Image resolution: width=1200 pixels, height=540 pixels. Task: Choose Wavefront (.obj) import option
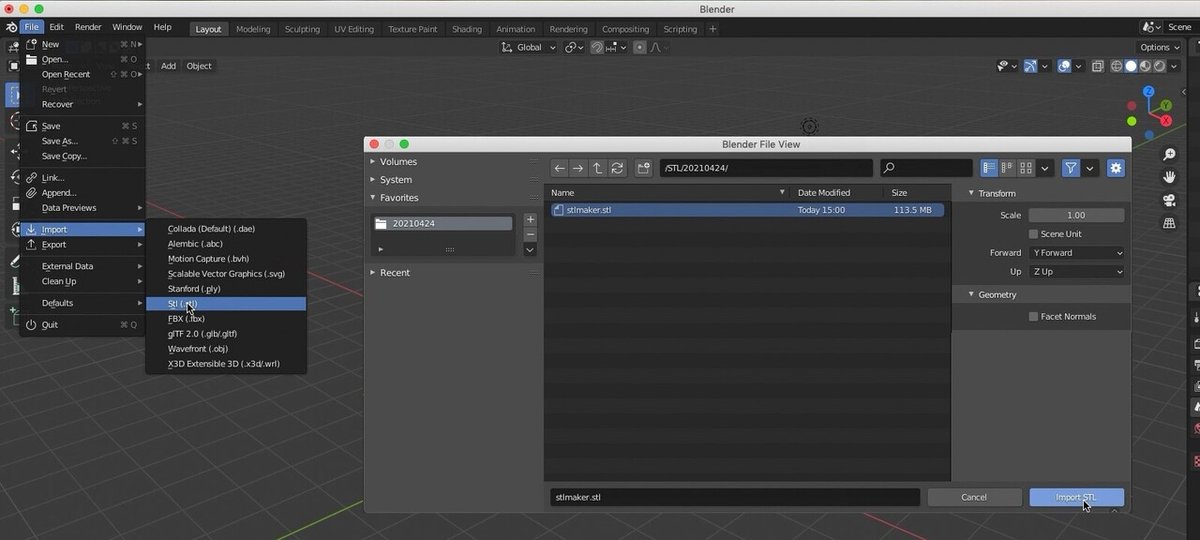(x=226, y=349)
